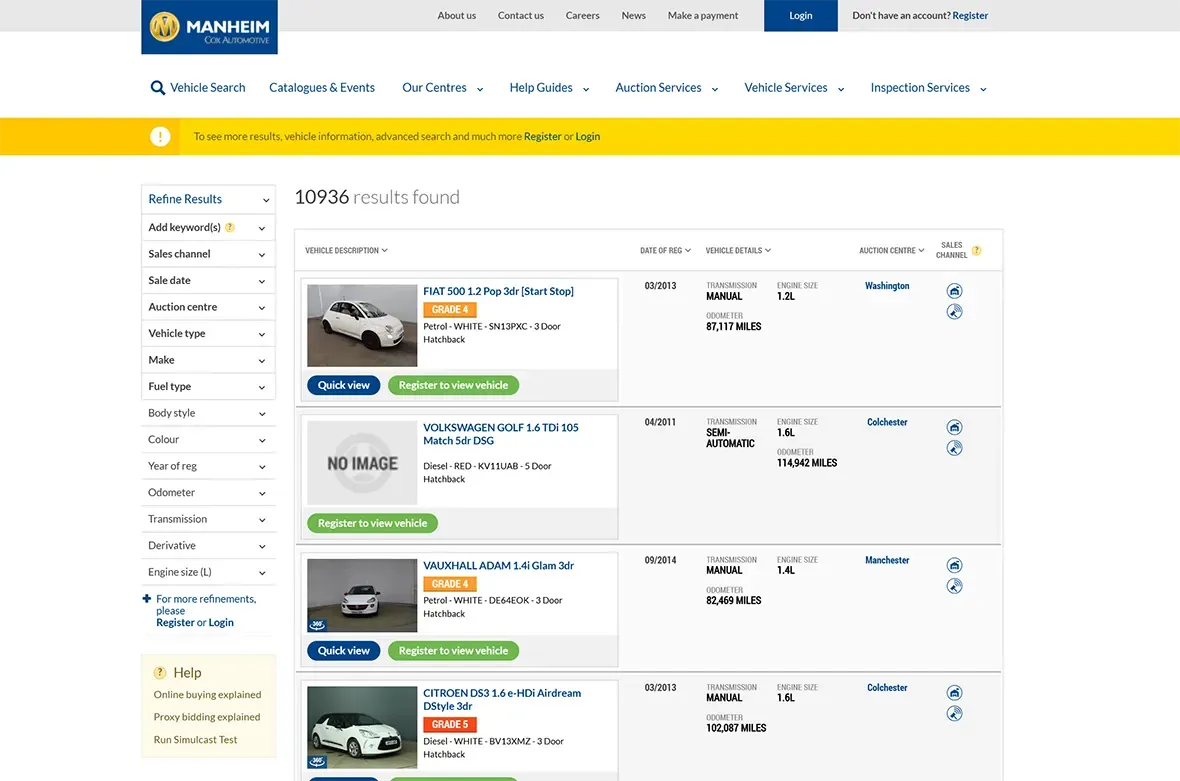Click Quick view for Vauxhall Adam
Screen dimensions: 1180x781
pos(344,651)
